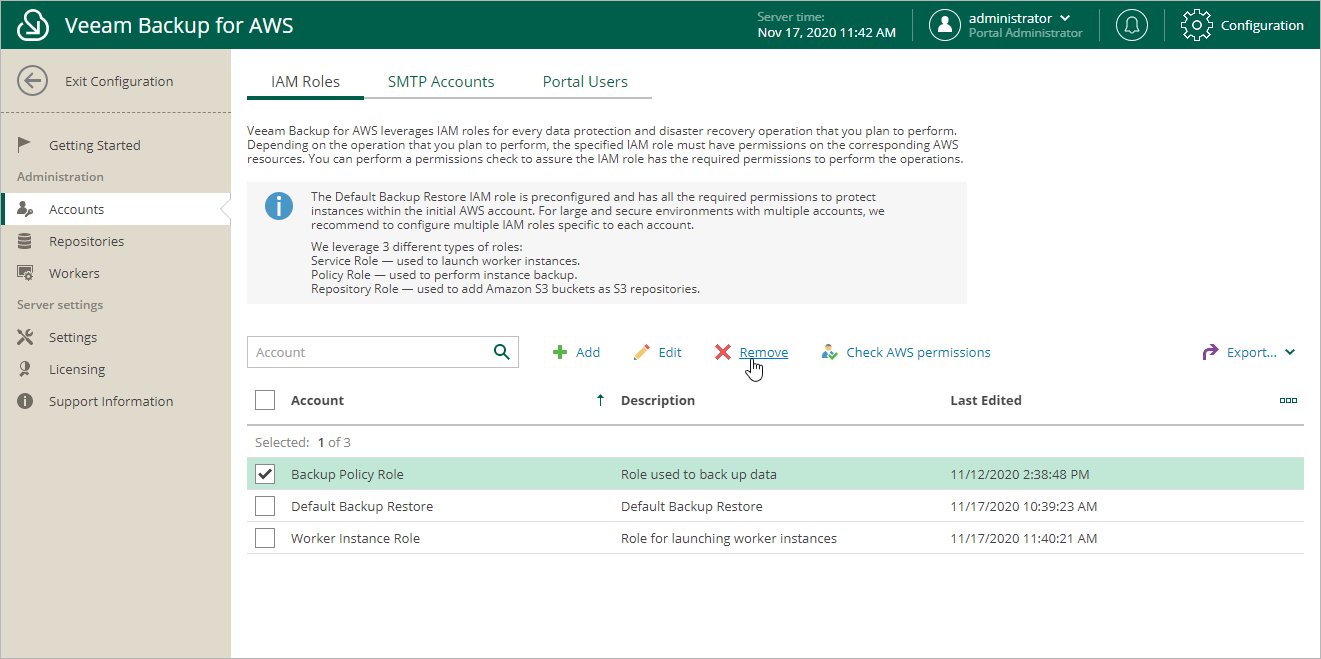Click the Portal Administrator role text
1321x659 pixels.
[x=1026, y=33]
